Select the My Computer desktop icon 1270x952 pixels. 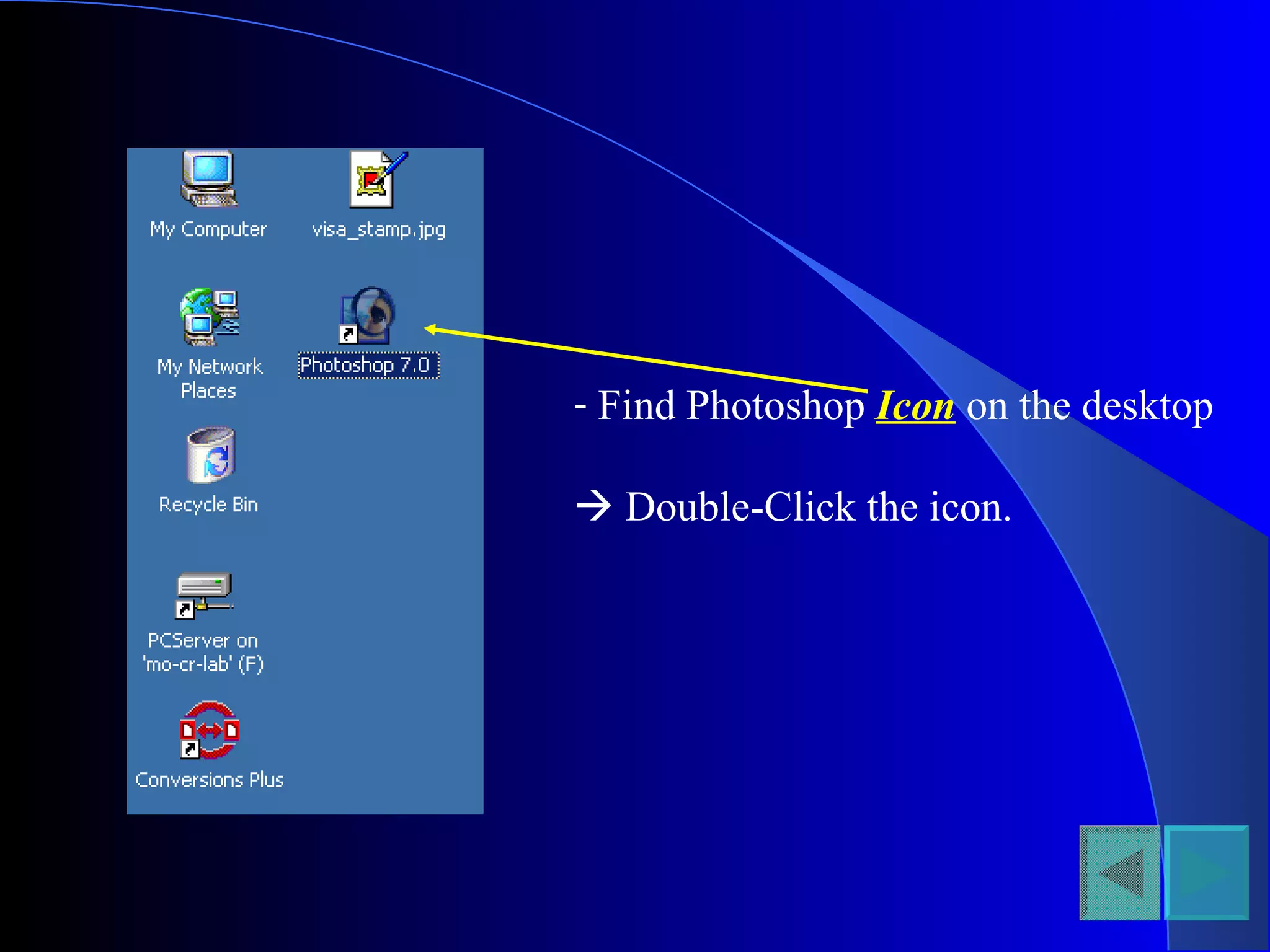(209, 179)
